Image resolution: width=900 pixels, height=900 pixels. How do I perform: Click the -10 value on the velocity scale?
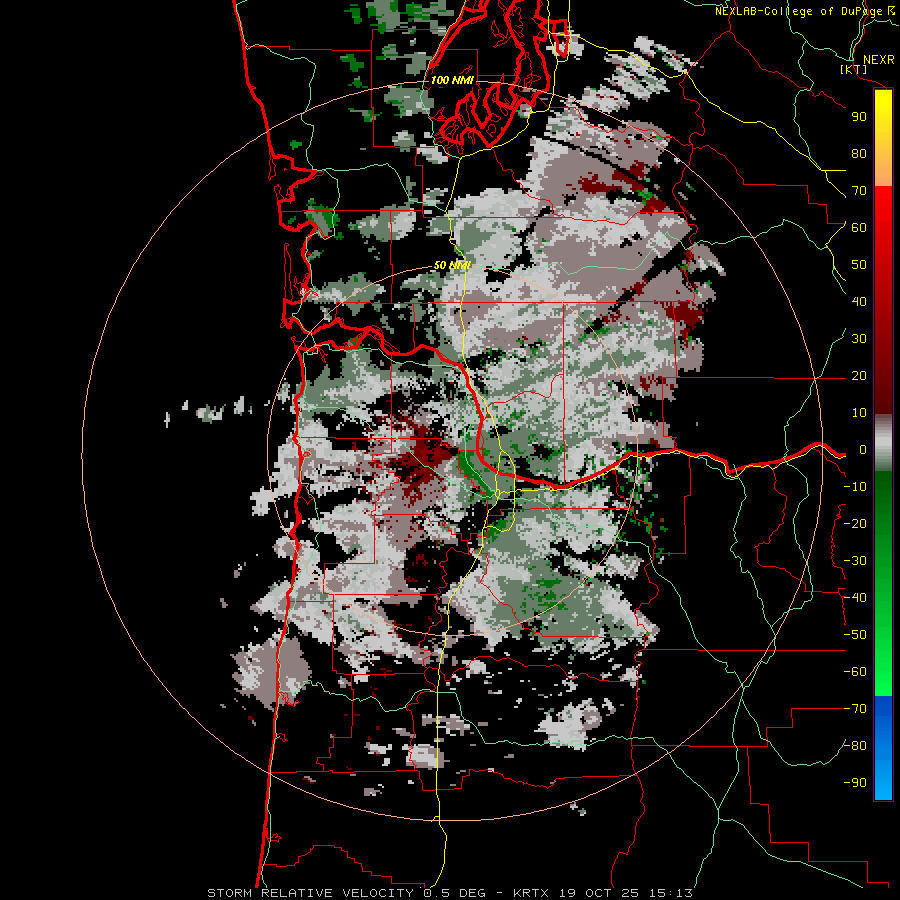pyautogui.click(x=855, y=487)
